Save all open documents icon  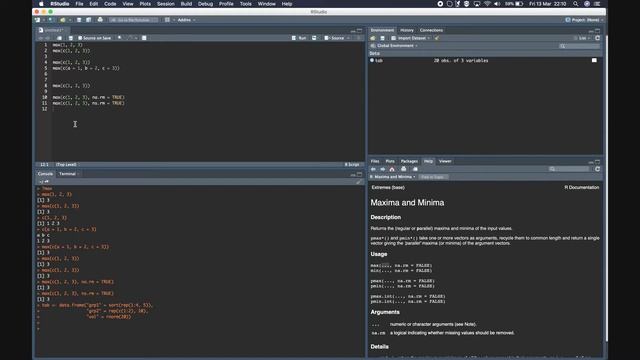[x=89, y=20]
